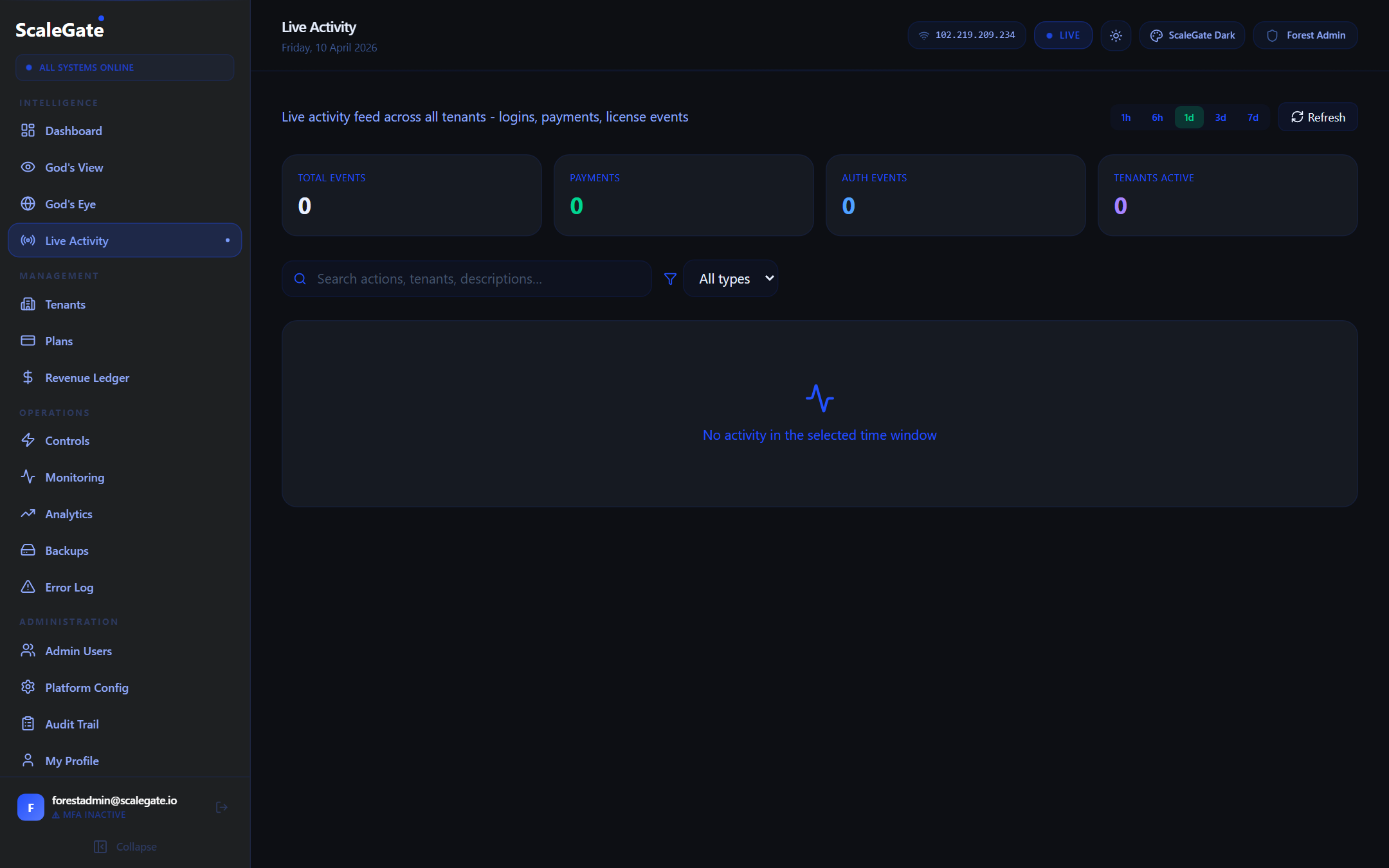Open God's View eye icon
This screenshot has width=1389, height=868.
(x=28, y=167)
